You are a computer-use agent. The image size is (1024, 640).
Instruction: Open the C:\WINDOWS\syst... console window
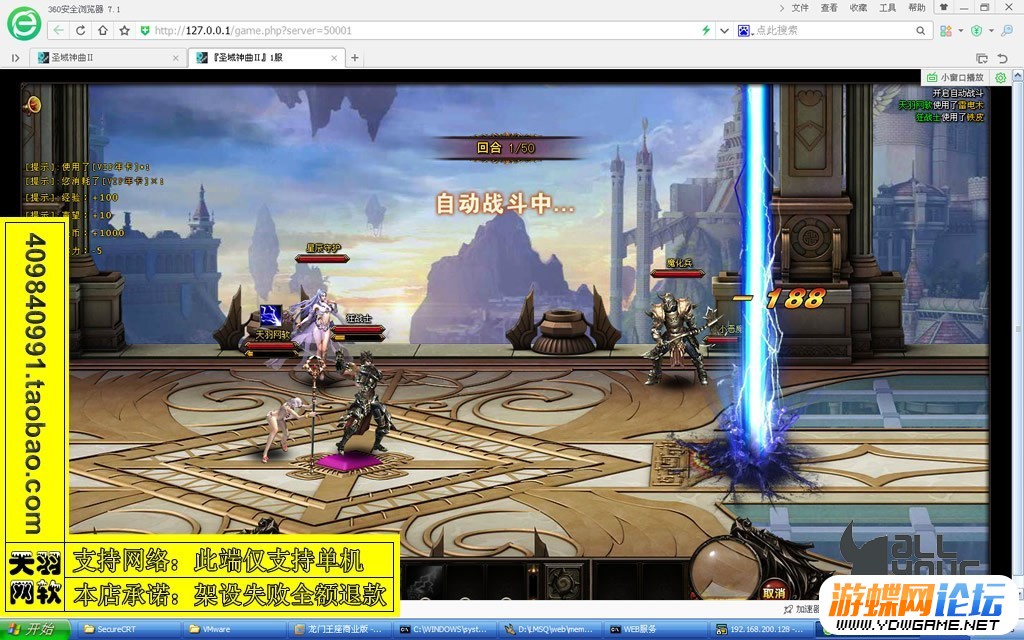point(445,630)
